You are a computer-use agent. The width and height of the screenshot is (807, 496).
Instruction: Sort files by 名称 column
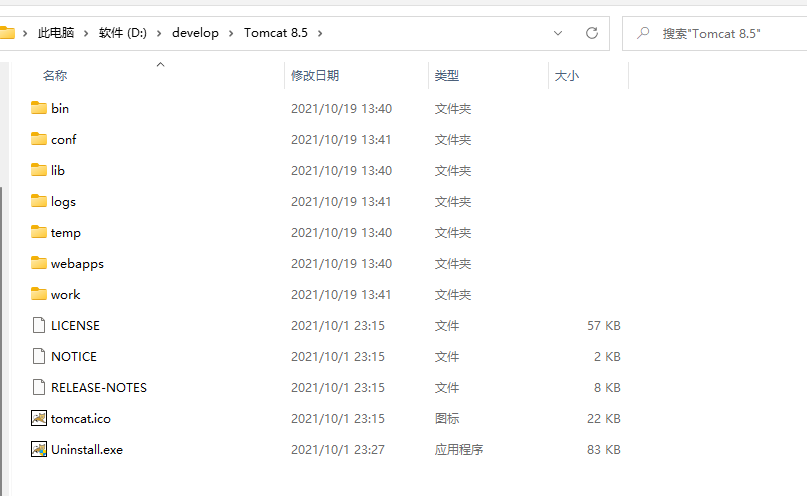[x=55, y=76]
